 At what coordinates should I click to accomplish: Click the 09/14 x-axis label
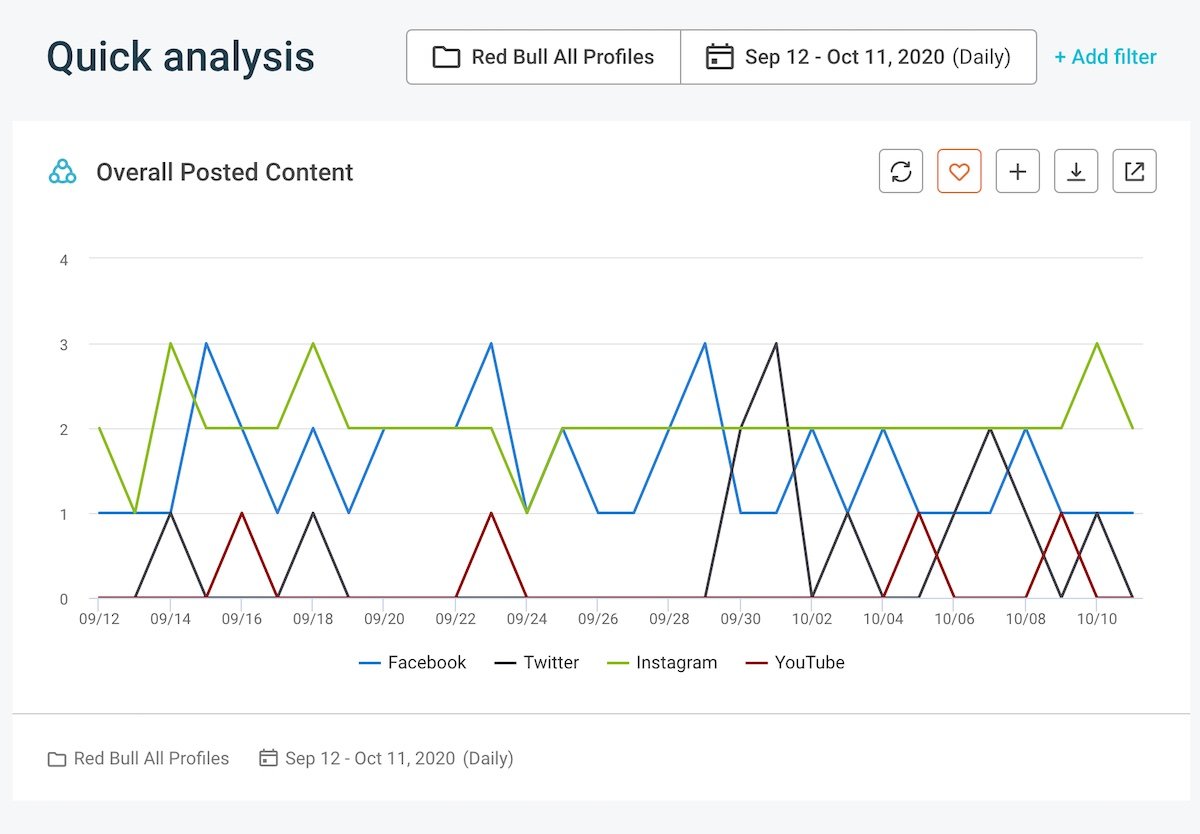coord(170,620)
